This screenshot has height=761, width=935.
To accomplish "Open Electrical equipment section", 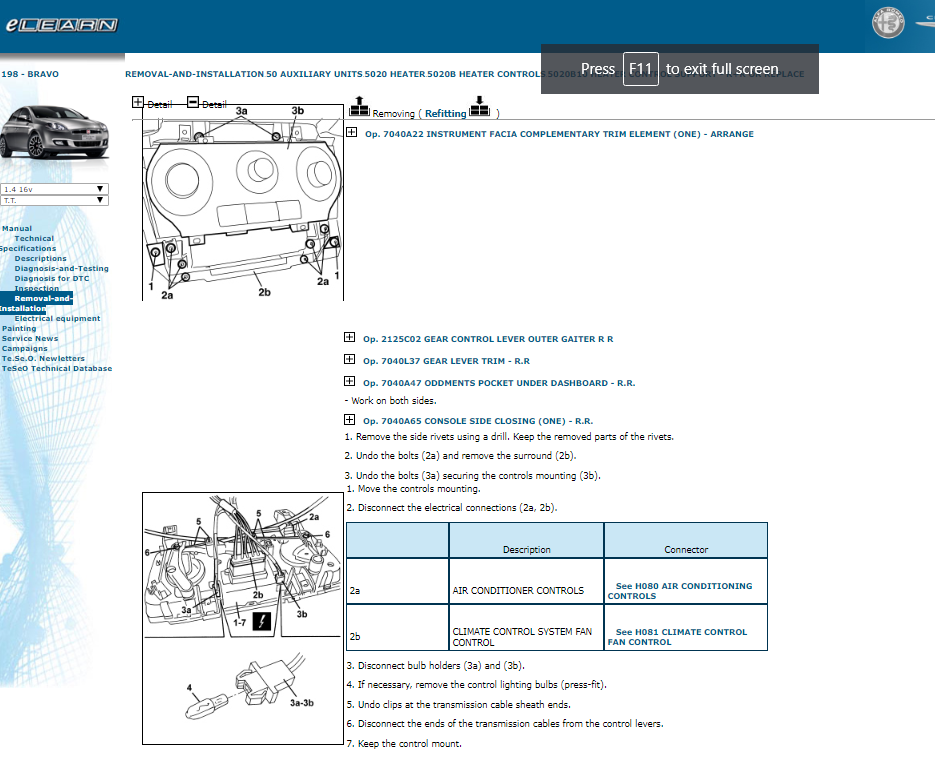I will [57, 318].
